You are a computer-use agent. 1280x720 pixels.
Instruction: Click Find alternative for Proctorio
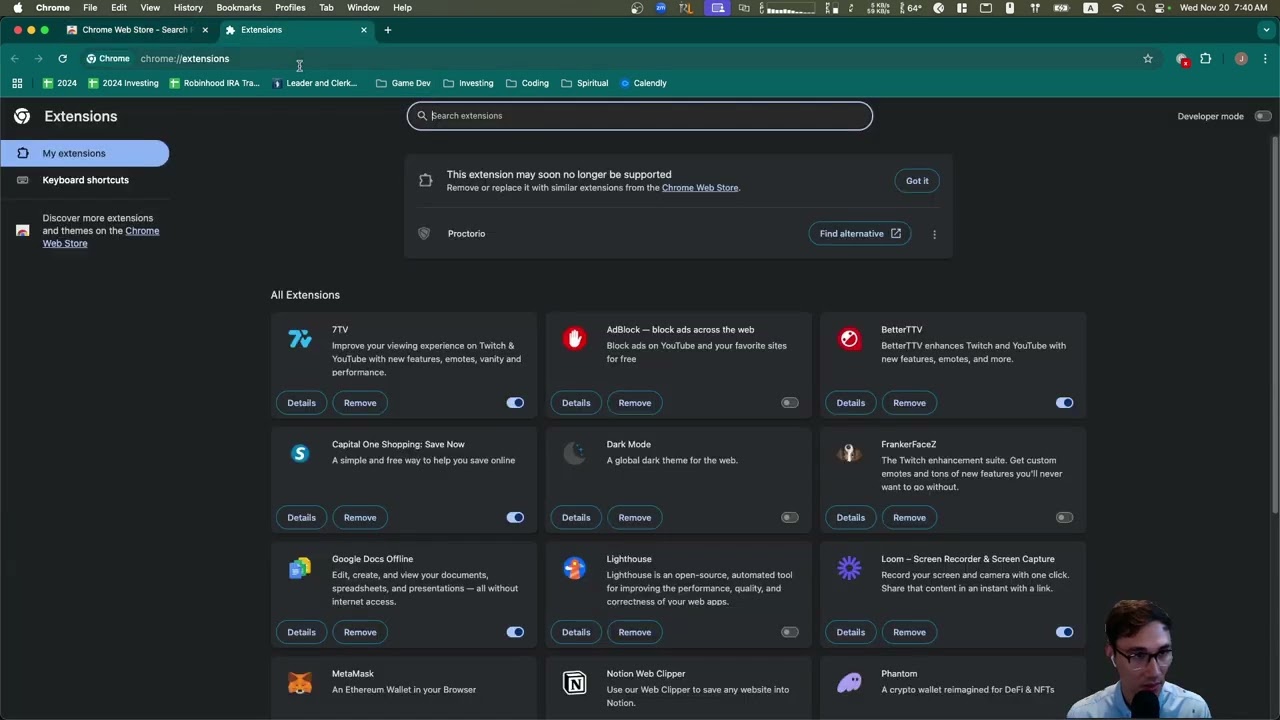pyautogui.click(x=859, y=234)
